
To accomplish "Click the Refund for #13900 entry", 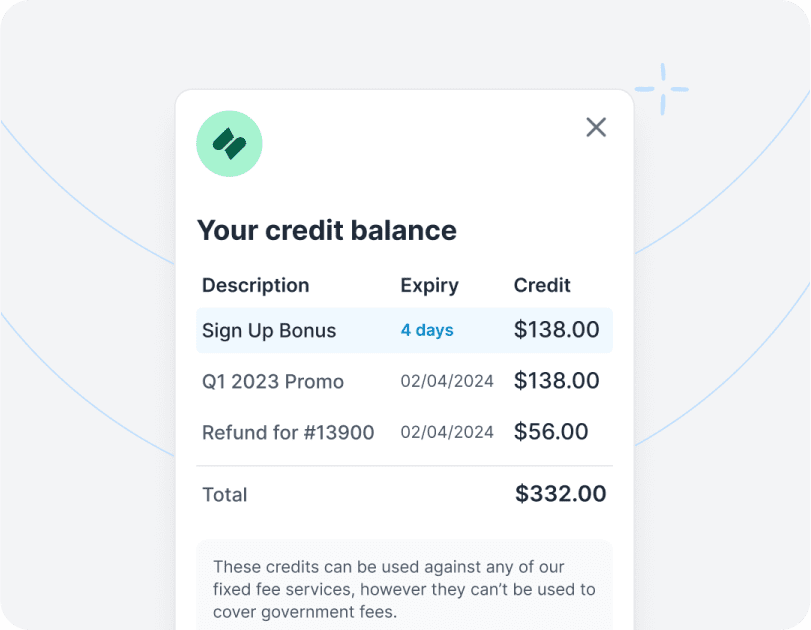I will click(x=288, y=432).
